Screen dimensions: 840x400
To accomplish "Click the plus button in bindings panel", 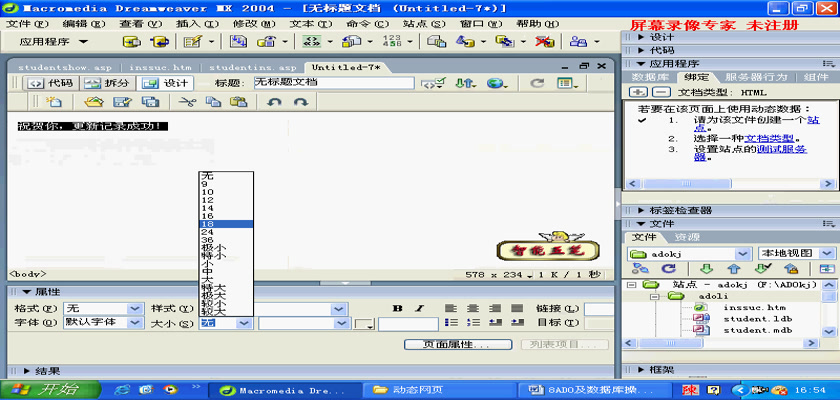I will (637, 92).
